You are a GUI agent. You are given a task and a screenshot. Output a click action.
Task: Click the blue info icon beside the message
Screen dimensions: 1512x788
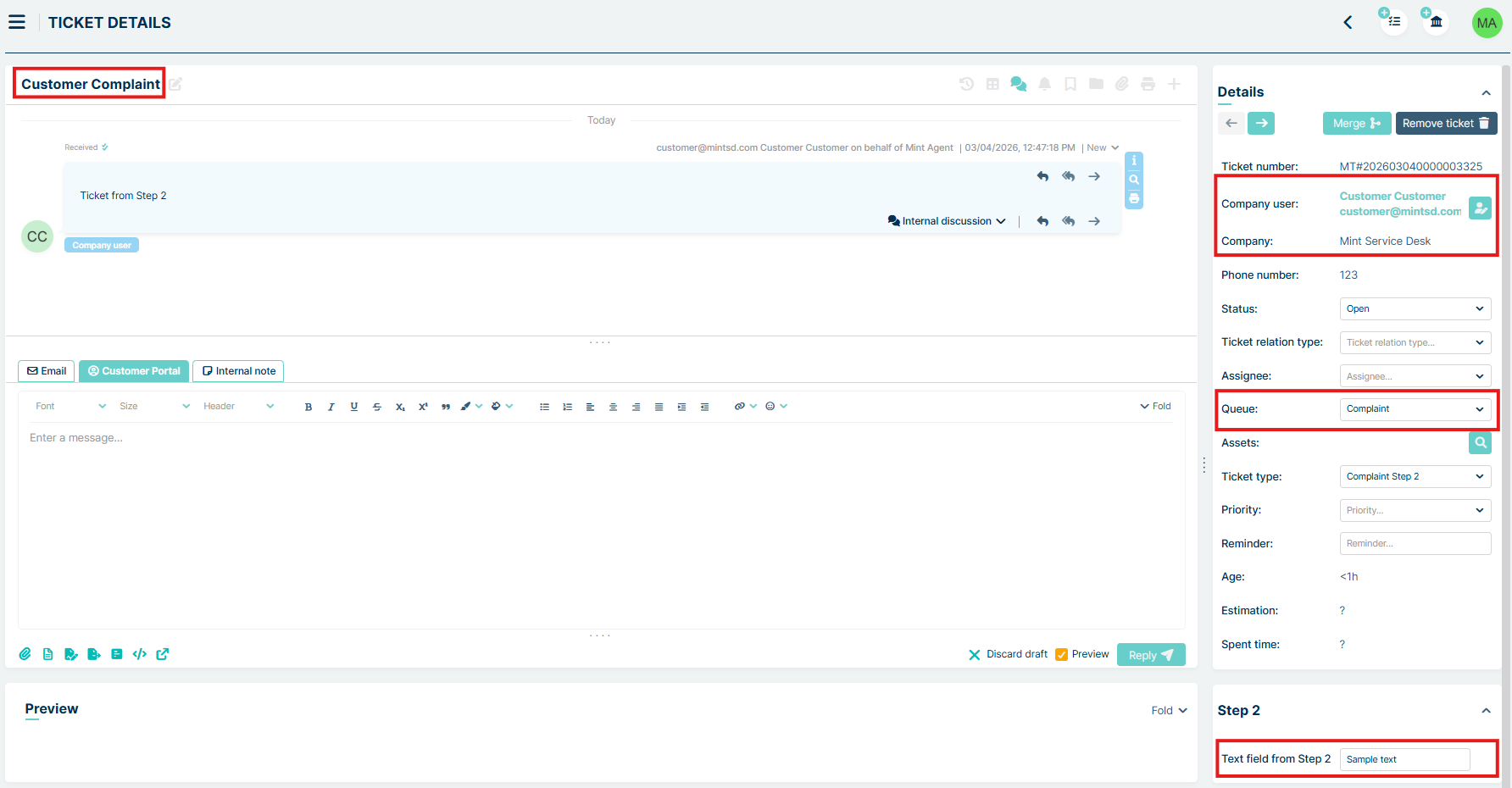(x=1133, y=161)
